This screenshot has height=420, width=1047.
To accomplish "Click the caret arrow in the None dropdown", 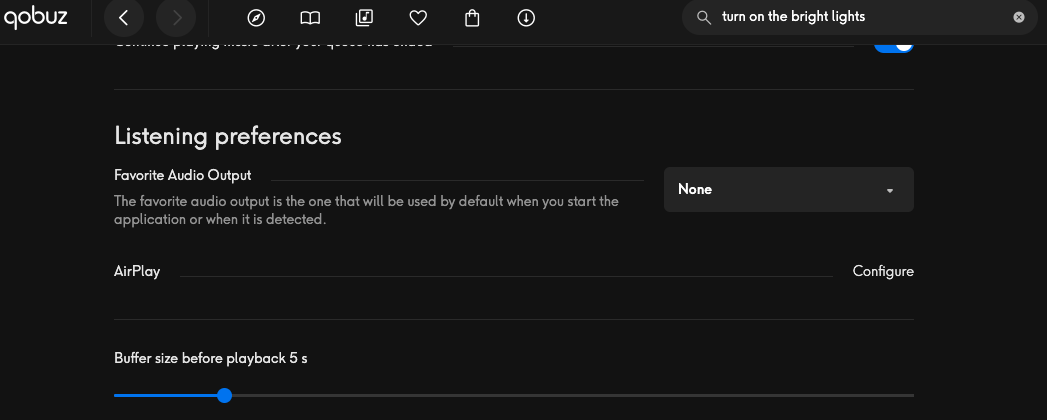I will point(890,190).
